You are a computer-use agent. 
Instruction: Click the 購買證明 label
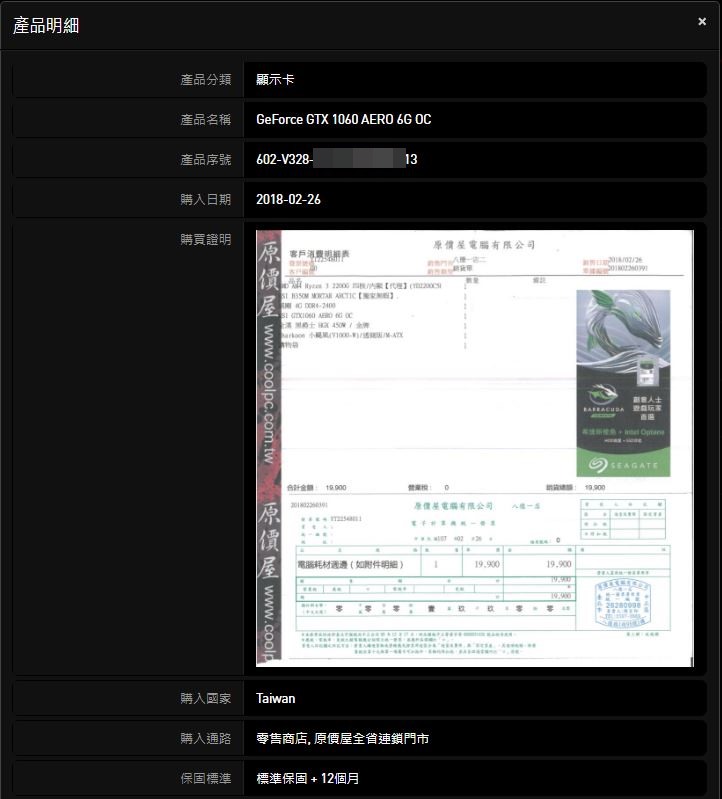tap(205, 239)
